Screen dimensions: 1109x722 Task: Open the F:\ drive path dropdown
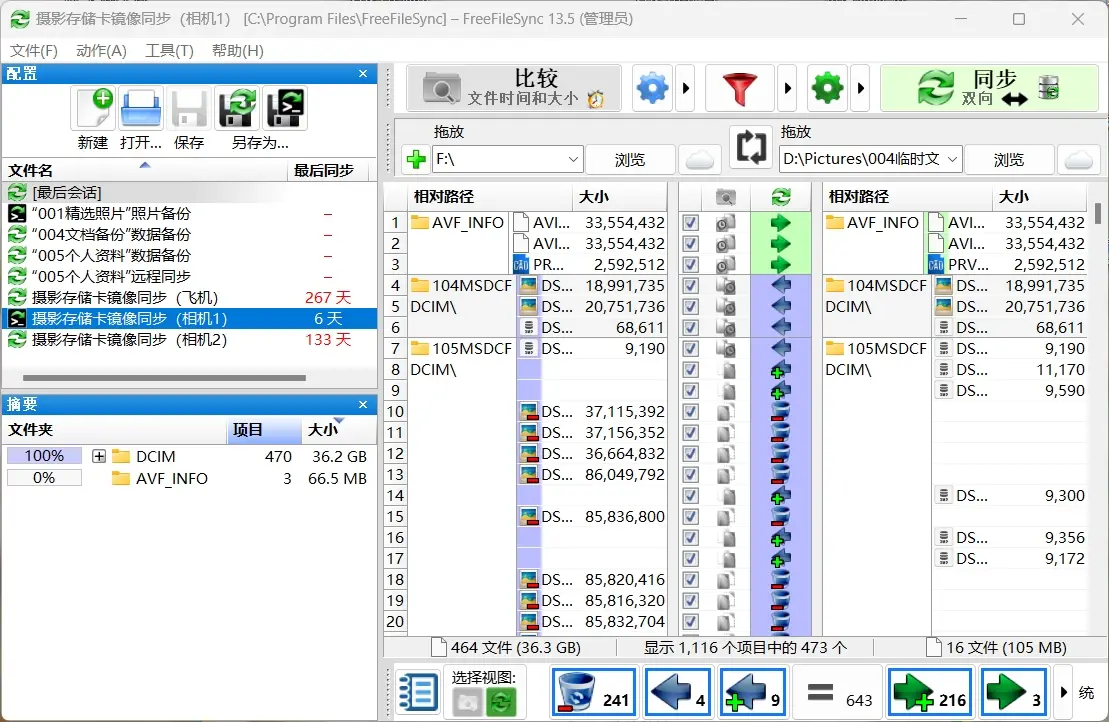click(x=575, y=159)
